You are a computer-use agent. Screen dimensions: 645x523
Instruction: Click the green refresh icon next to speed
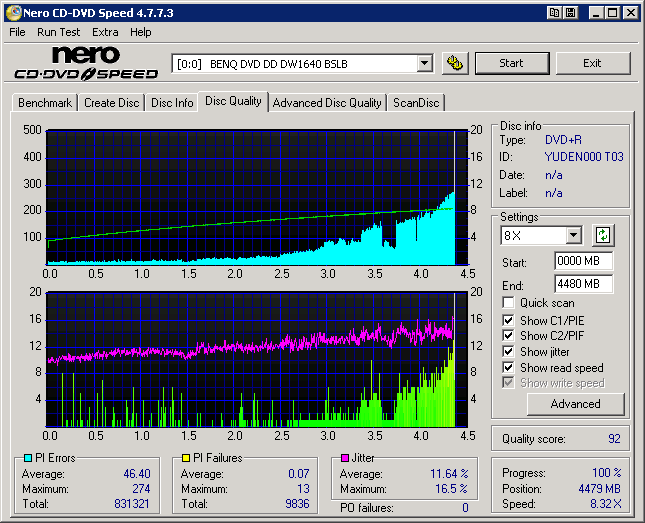click(x=603, y=236)
